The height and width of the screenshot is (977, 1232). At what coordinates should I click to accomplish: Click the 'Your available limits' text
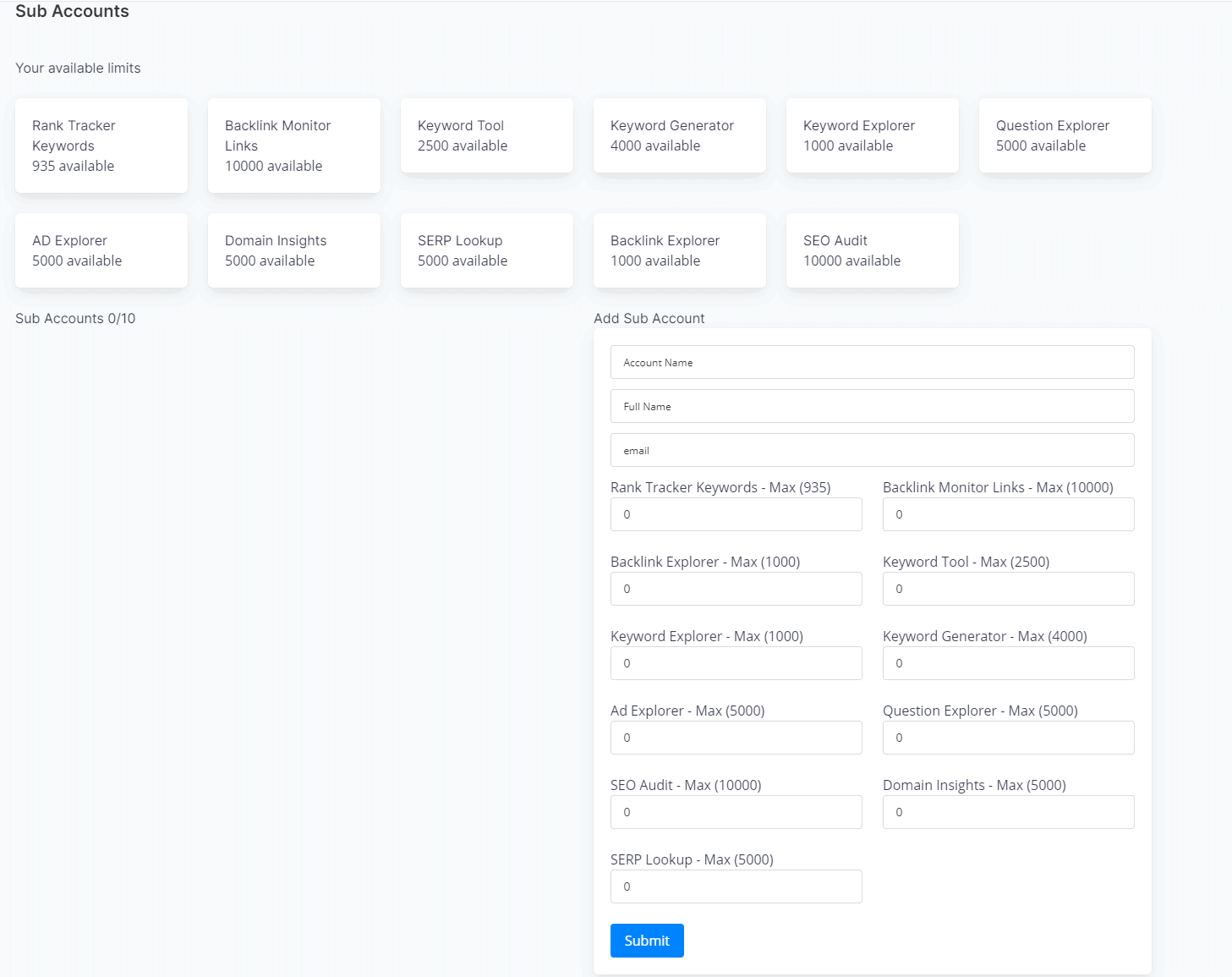(78, 68)
